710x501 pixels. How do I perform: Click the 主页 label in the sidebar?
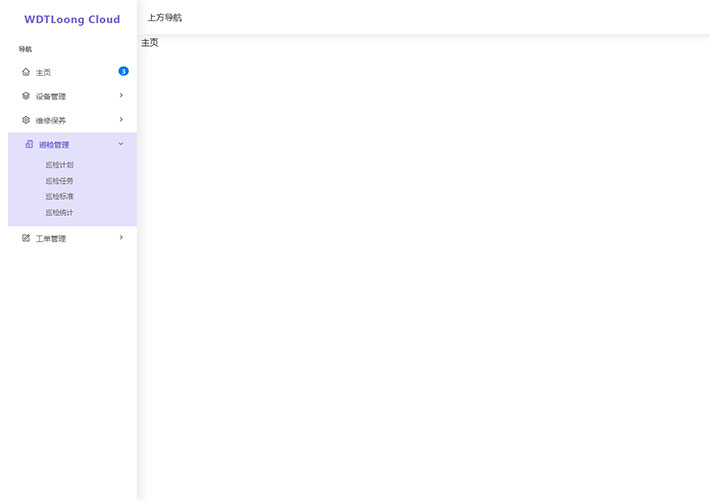point(43,73)
